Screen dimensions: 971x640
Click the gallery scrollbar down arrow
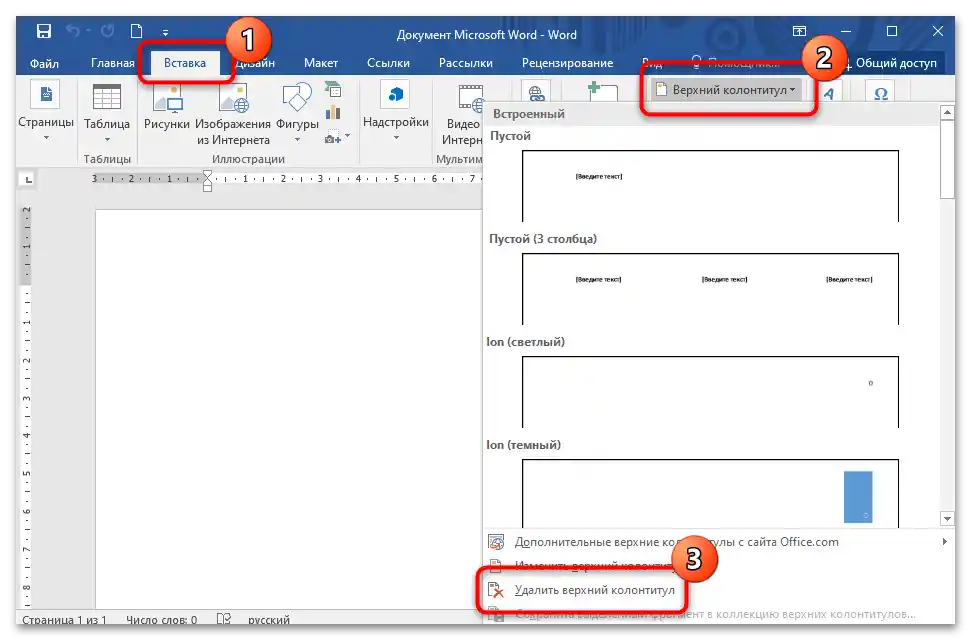coord(947,518)
